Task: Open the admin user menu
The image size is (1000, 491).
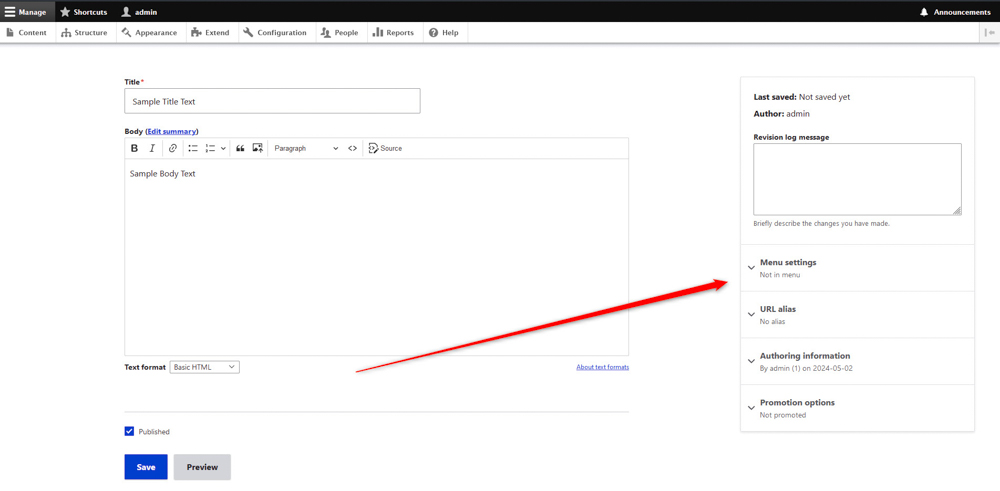Action: point(140,12)
